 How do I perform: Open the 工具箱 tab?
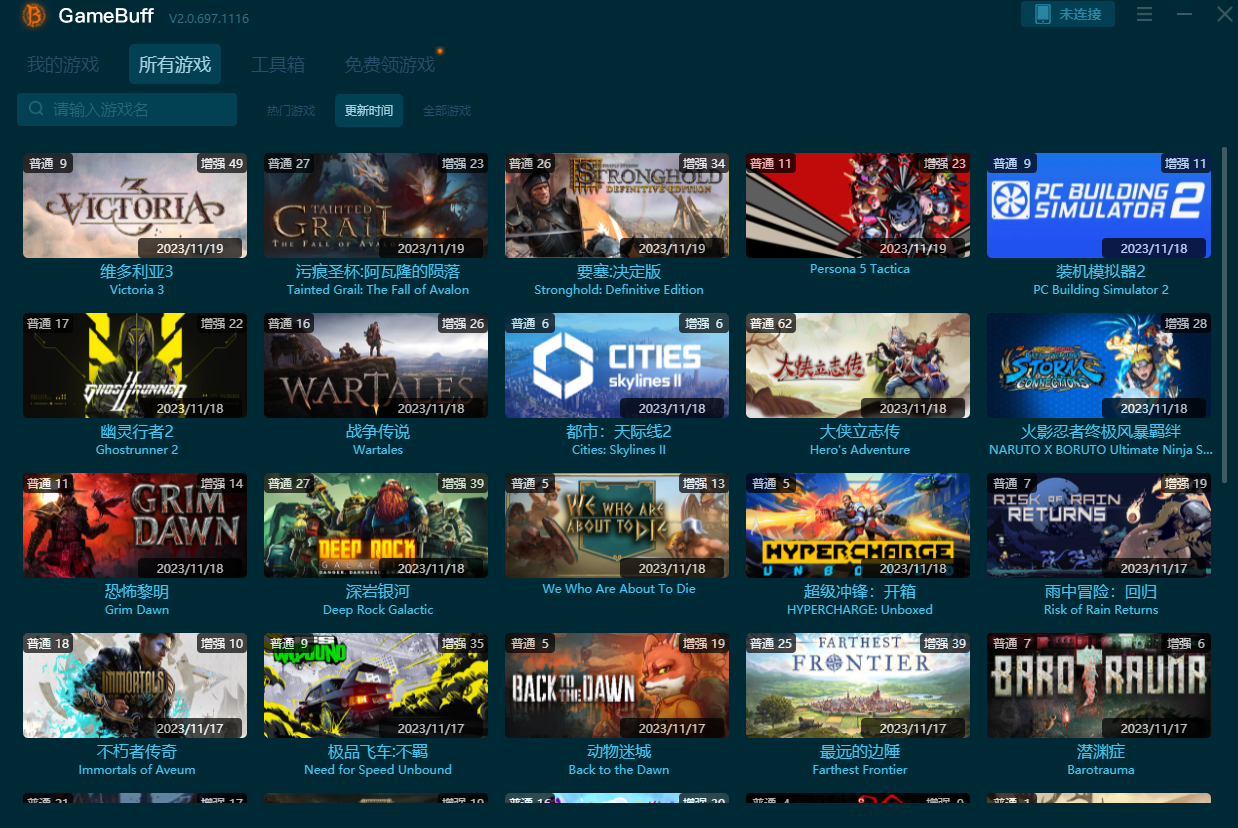(278, 65)
